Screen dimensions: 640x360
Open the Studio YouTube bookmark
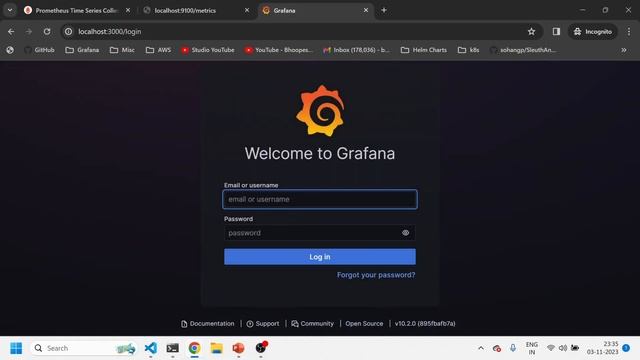pyautogui.click(x=208, y=50)
